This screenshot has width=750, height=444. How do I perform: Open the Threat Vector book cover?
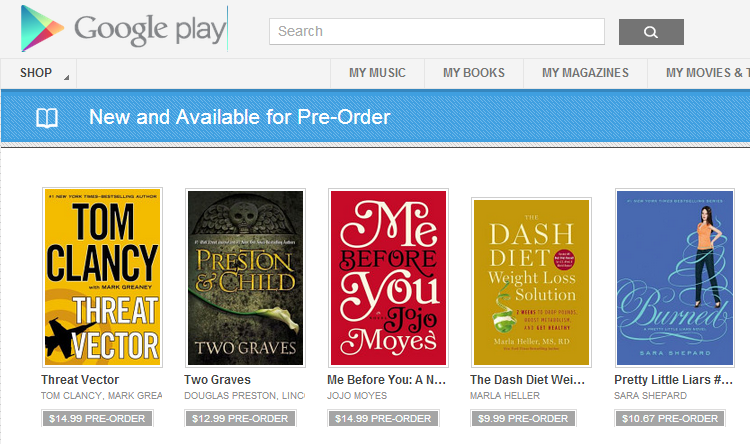(102, 277)
